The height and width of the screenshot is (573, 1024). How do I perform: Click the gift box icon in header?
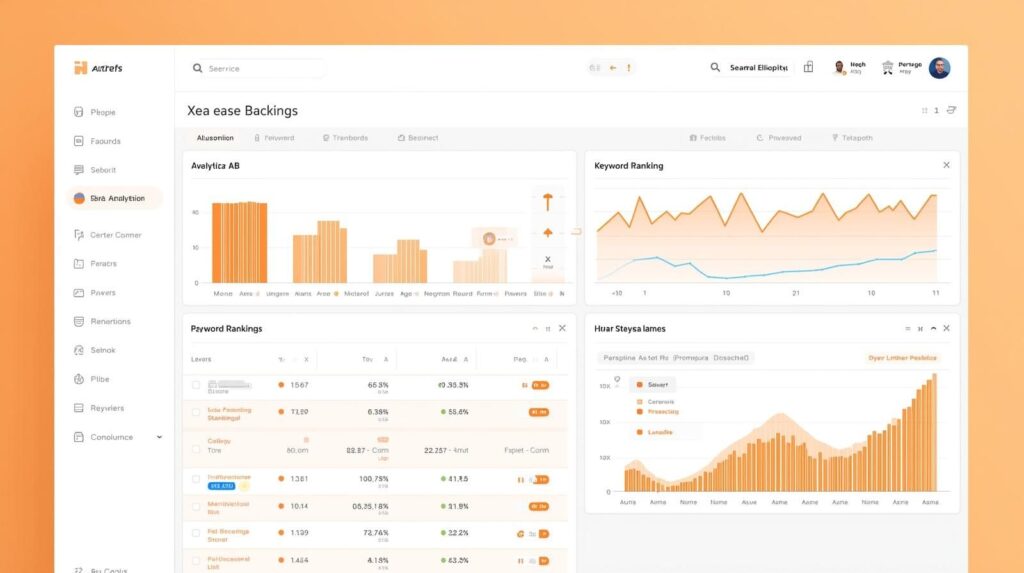coord(808,67)
